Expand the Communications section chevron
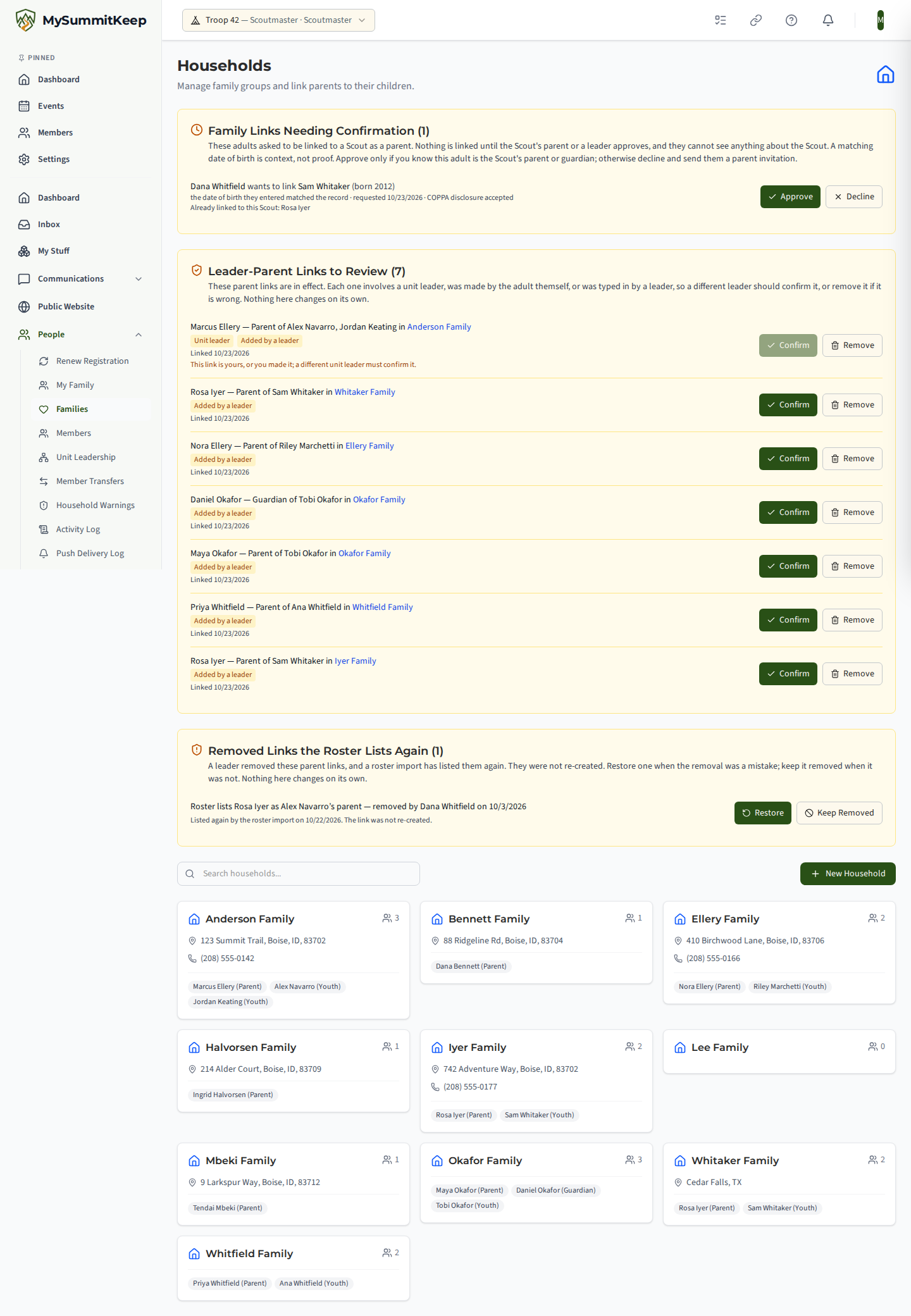Viewport: 911px width, 1316px height. (x=139, y=279)
